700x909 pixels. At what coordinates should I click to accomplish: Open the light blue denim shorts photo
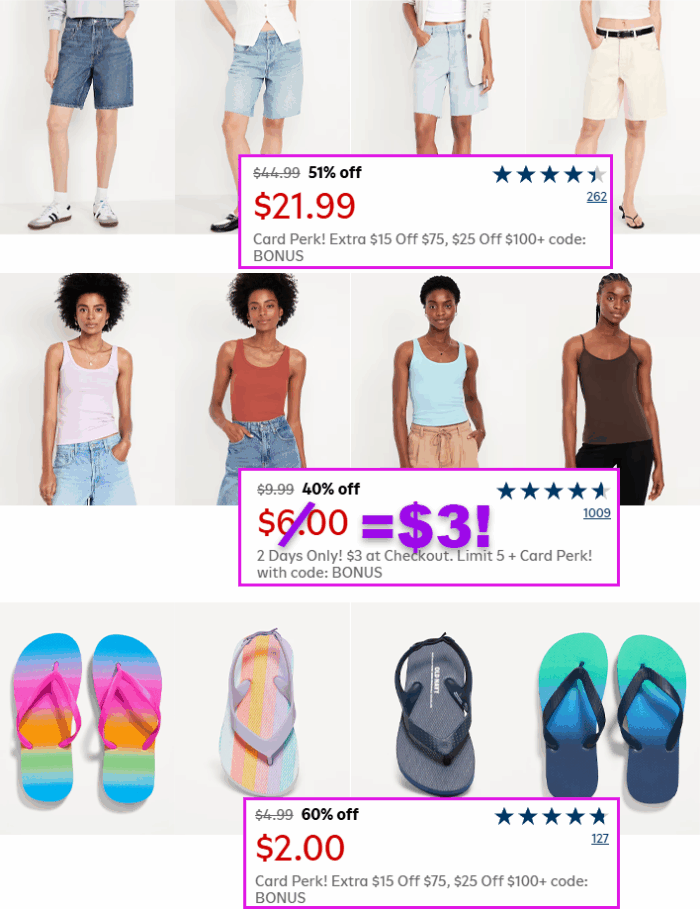[x=262, y=78]
